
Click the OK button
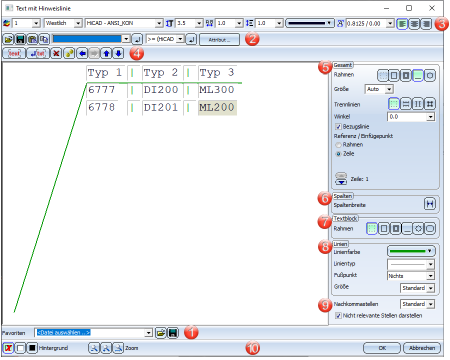pos(382,348)
